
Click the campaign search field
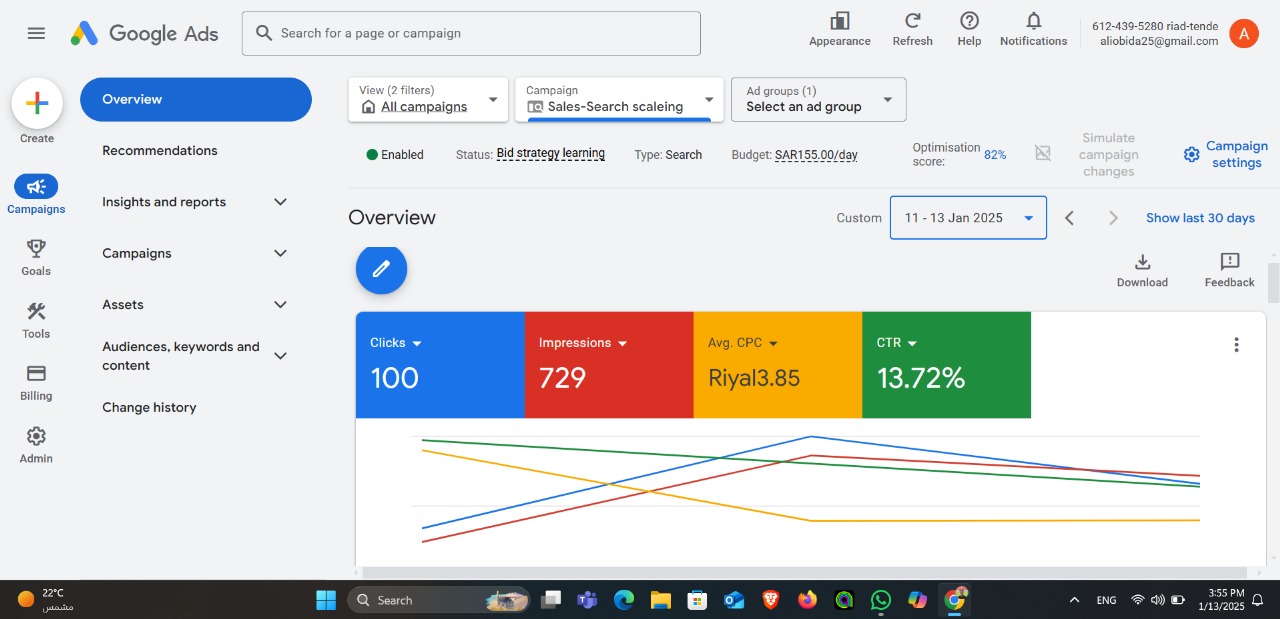(x=471, y=33)
